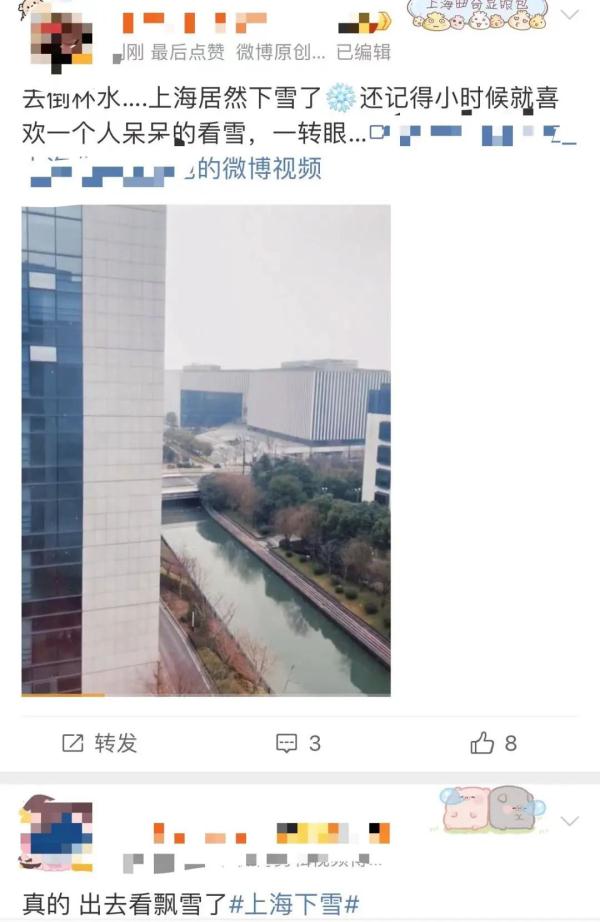
Task: Open the first poster's username
Action: pyautogui.click(x=194, y=23)
